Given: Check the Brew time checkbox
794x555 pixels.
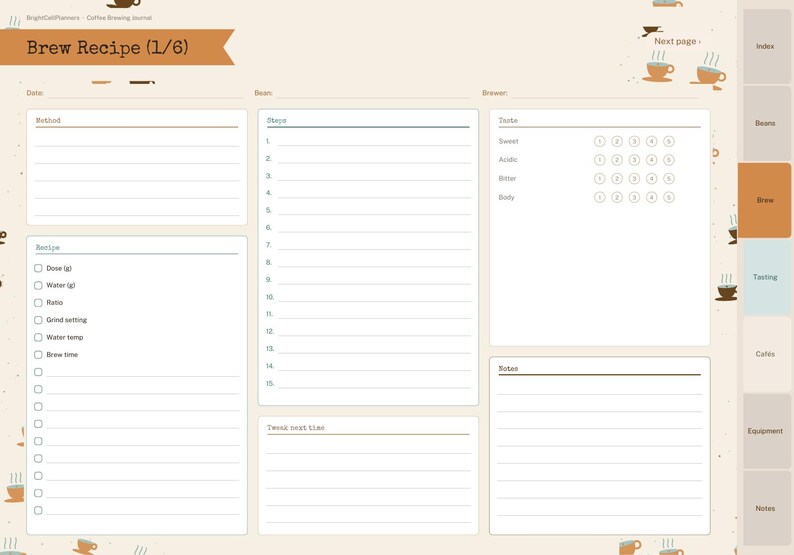Looking at the screenshot, I should [x=38, y=354].
